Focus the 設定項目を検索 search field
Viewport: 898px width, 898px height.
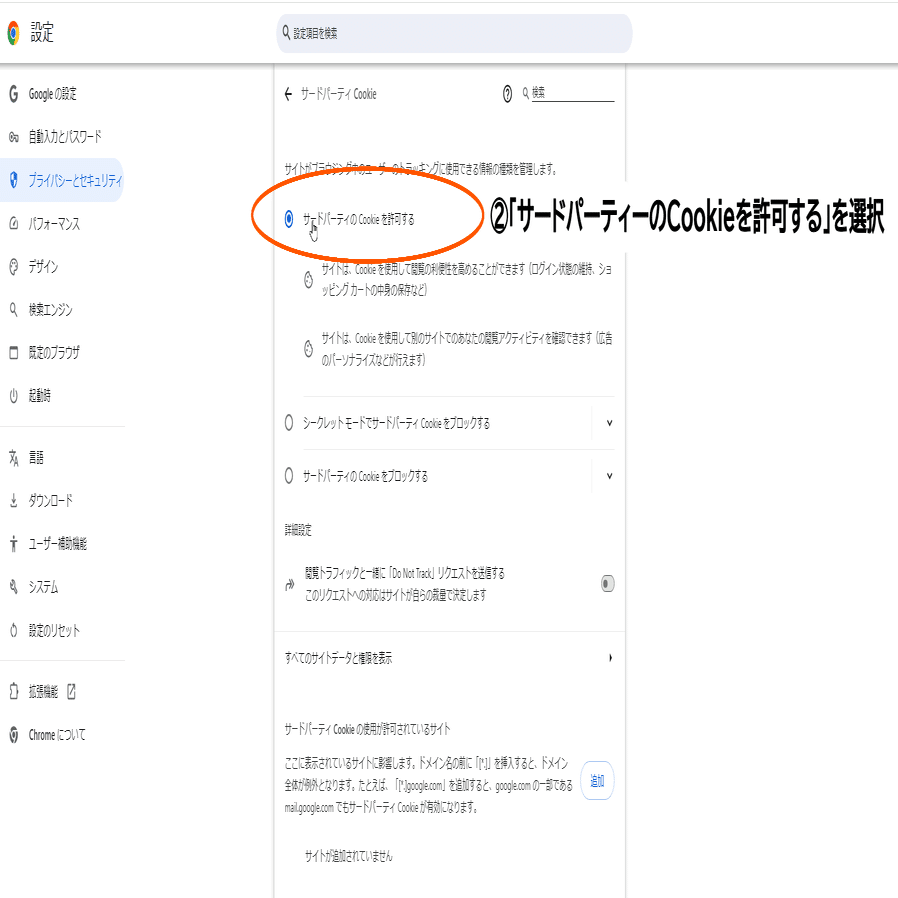[454, 33]
